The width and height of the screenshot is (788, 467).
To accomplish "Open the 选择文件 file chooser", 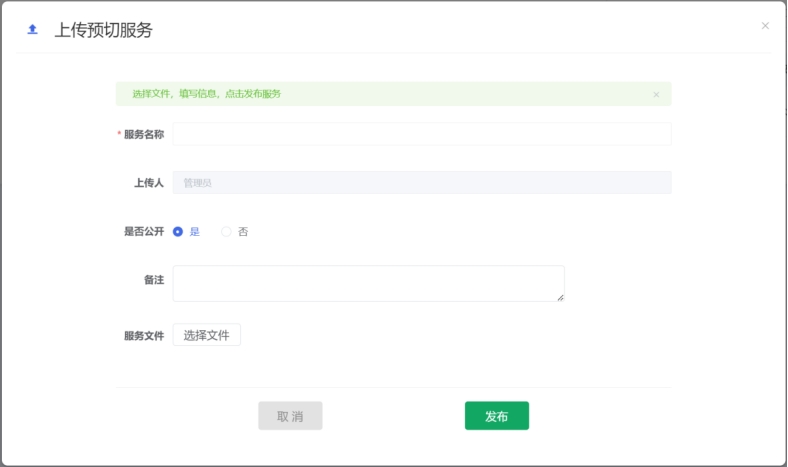I will click(x=207, y=335).
